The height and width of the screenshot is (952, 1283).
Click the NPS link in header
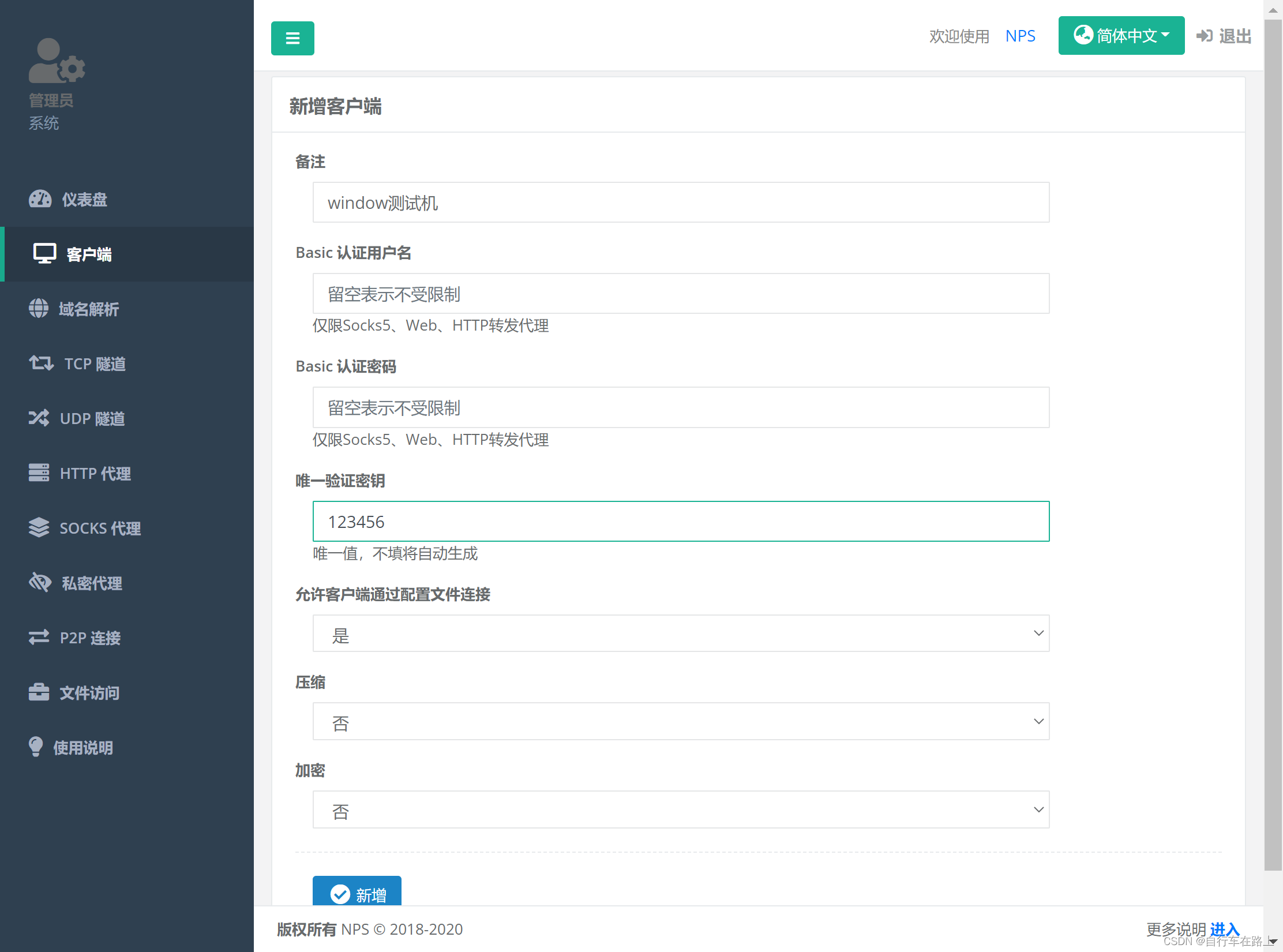point(1020,36)
